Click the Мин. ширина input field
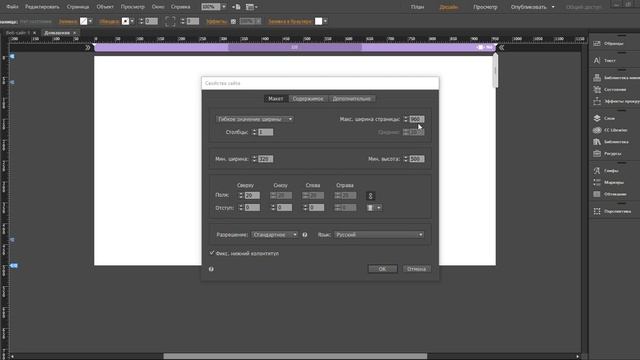Viewport: 640px width, 360px height. pyautogui.click(x=266, y=159)
